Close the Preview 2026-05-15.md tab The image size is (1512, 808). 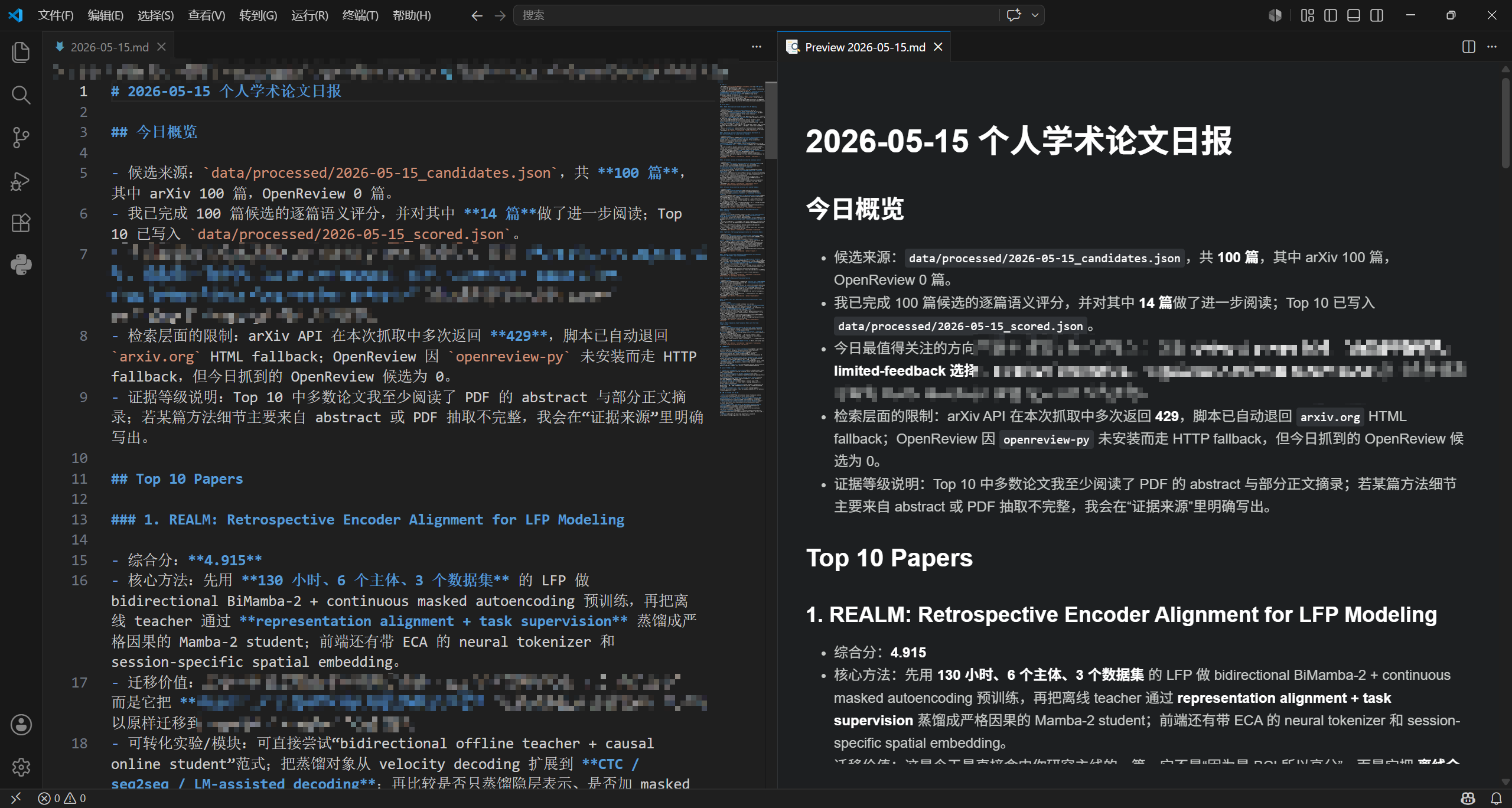pos(938,47)
